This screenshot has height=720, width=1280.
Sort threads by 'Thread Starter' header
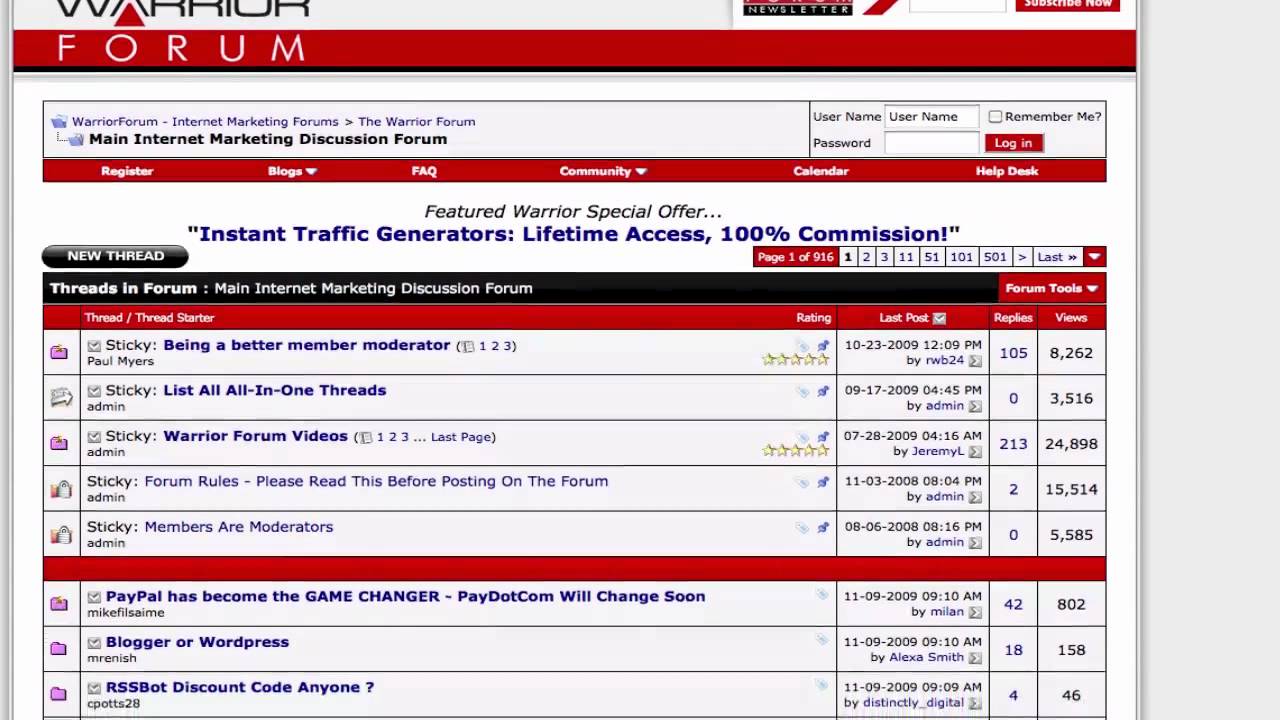pyautogui.click(x=175, y=318)
